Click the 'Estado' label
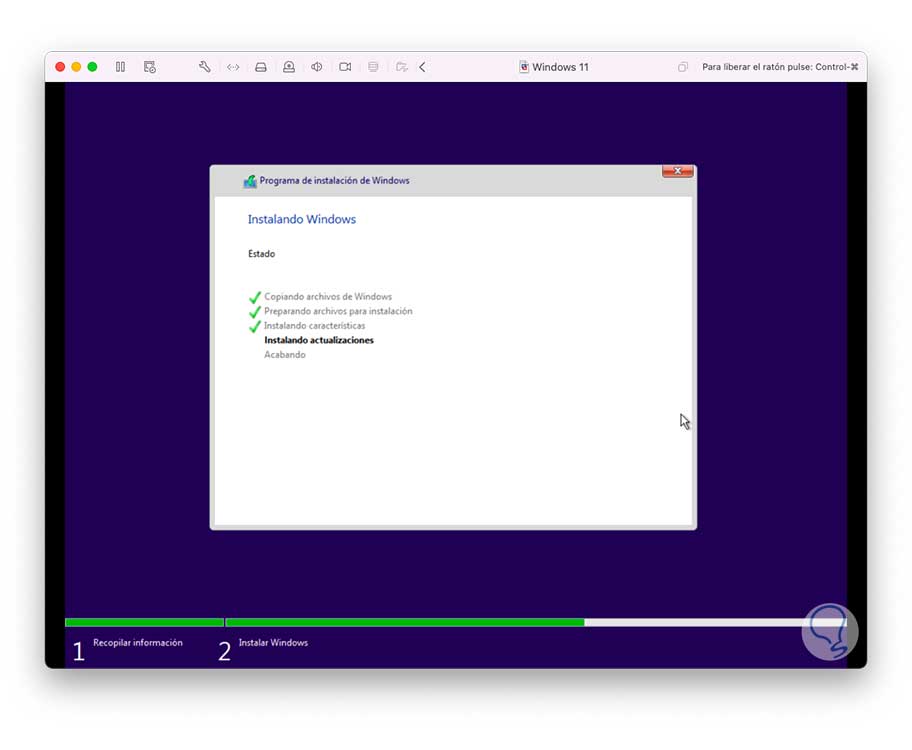 [261, 254]
